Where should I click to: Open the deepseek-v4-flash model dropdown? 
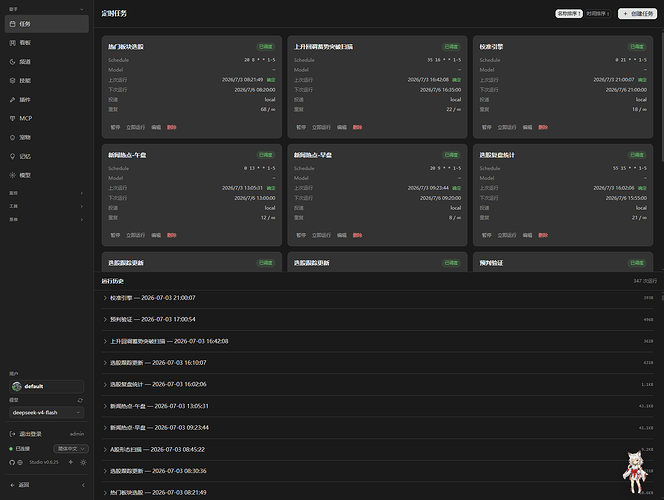click(47, 412)
